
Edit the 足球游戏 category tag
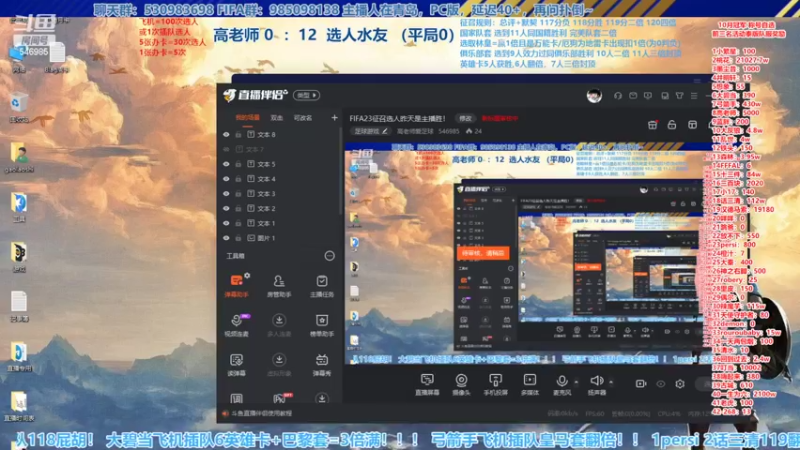(x=371, y=131)
